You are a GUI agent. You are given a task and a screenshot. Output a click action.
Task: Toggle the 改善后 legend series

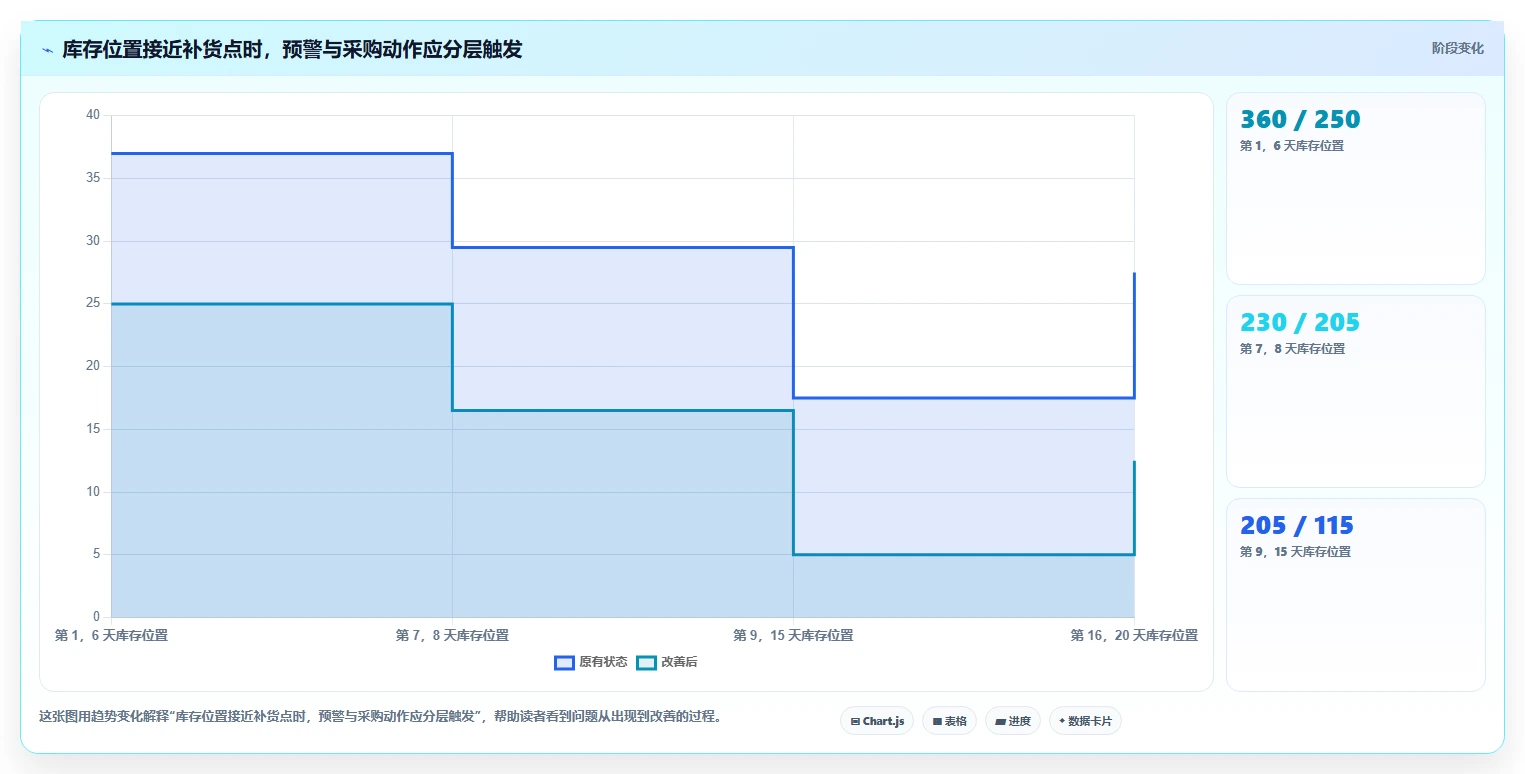(667, 662)
